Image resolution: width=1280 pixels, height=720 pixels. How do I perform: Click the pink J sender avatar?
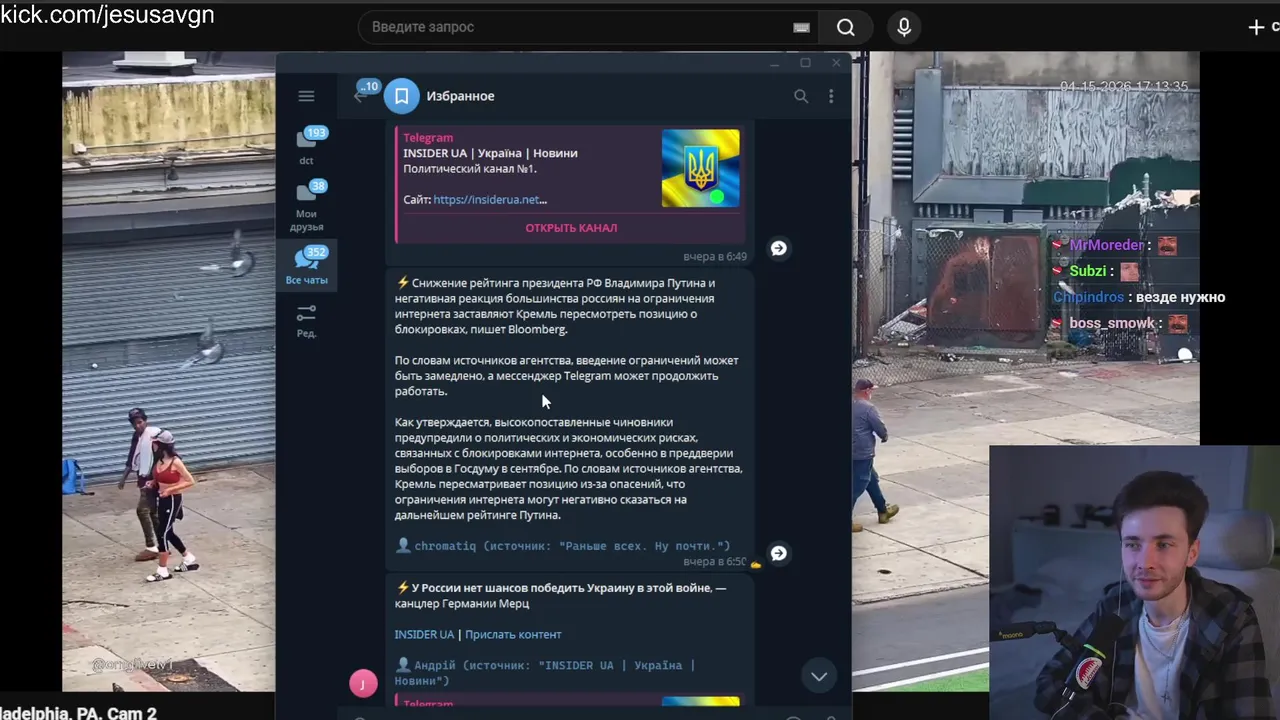tap(363, 683)
